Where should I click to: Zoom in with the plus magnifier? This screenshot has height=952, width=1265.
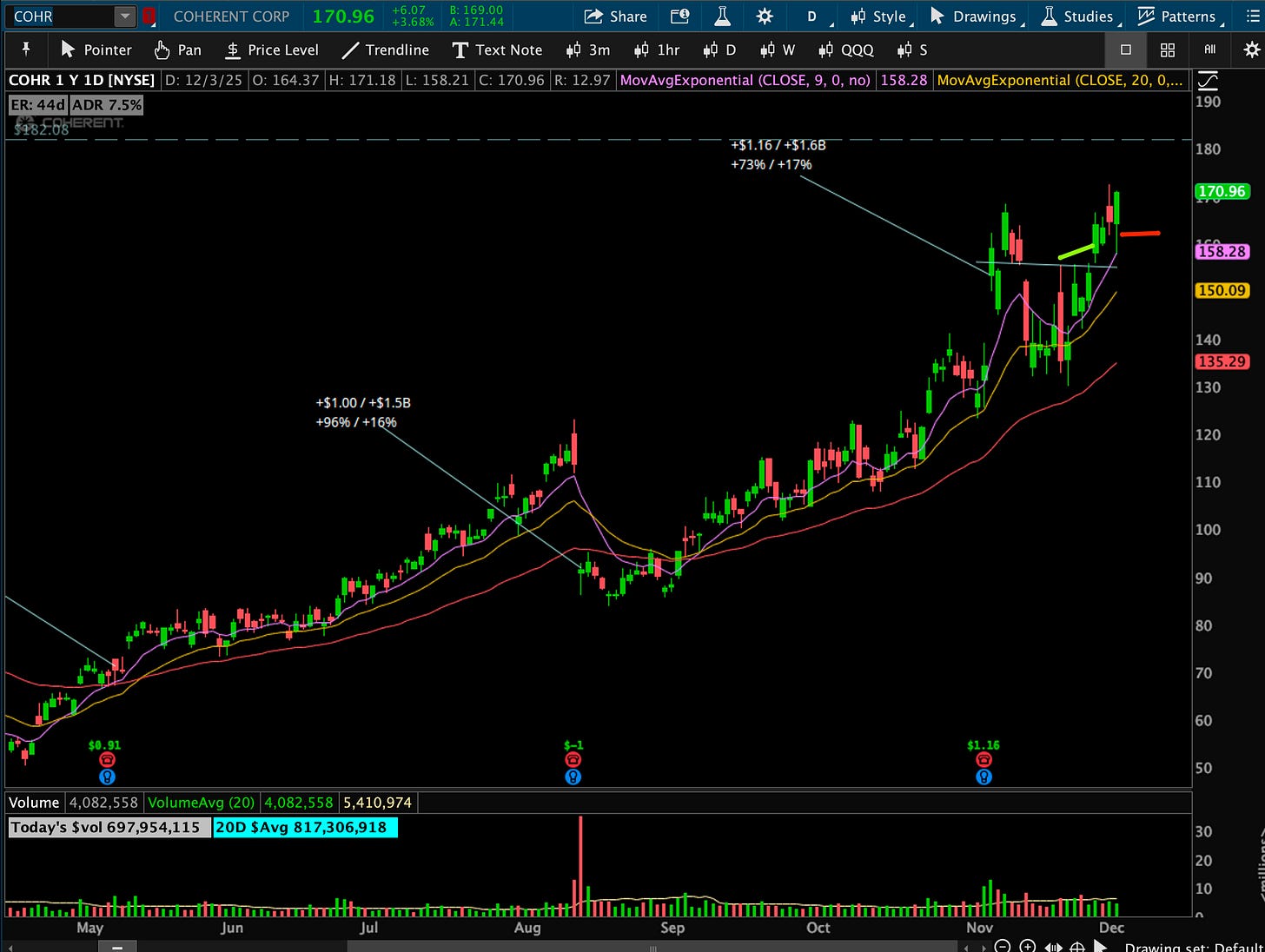(1027, 947)
